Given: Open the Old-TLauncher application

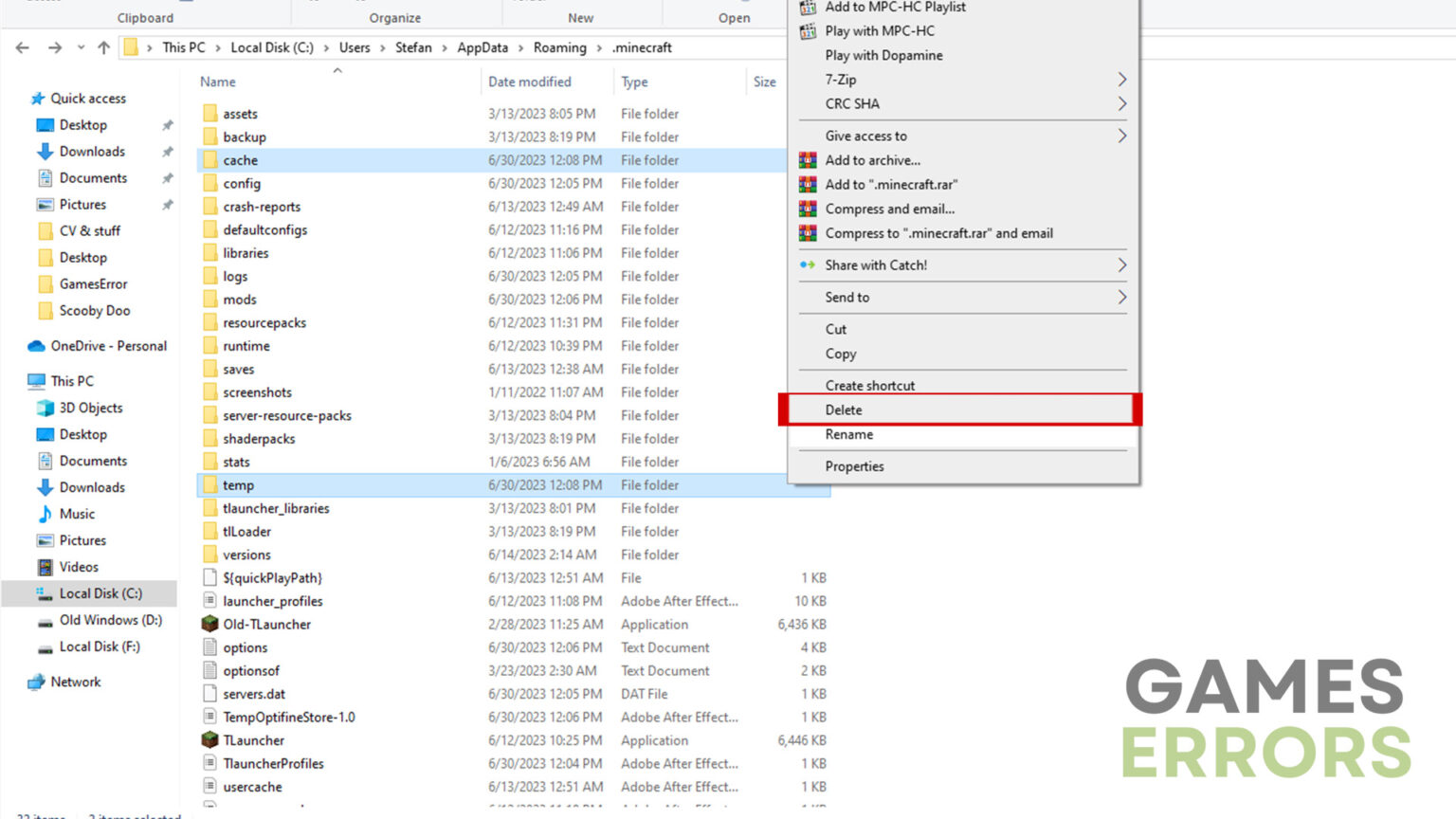Looking at the screenshot, I should click(x=266, y=624).
